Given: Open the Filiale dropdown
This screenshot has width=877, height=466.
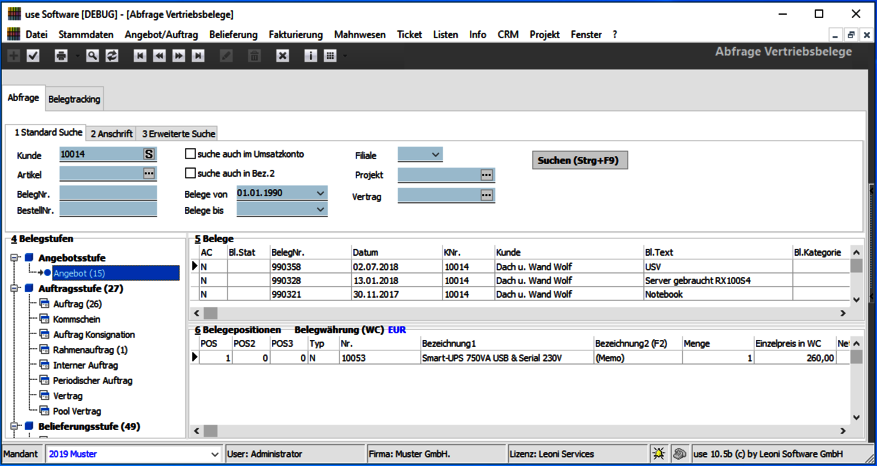Looking at the screenshot, I should click(x=435, y=155).
